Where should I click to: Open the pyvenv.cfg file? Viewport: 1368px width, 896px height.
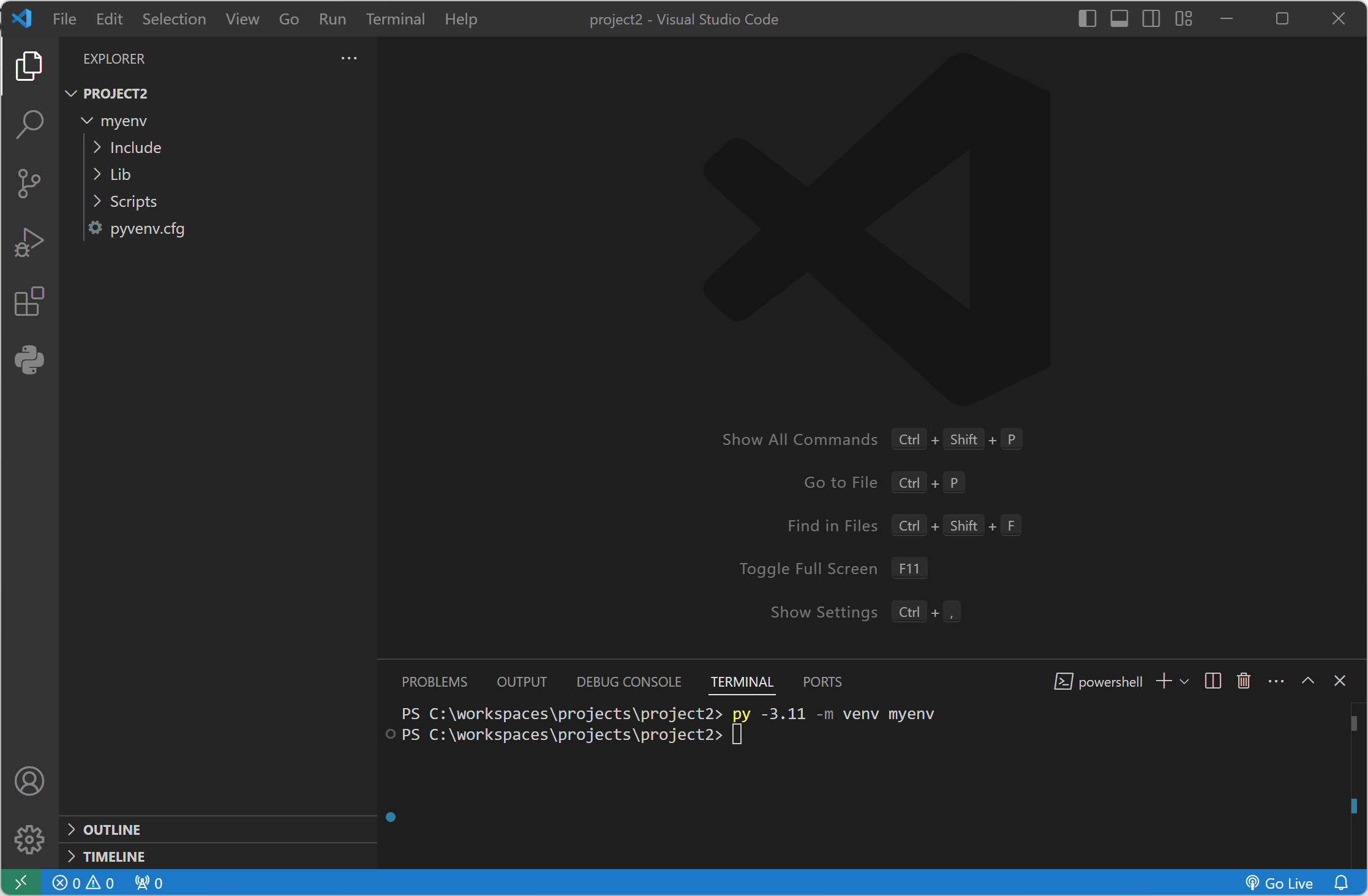coord(147,228)
